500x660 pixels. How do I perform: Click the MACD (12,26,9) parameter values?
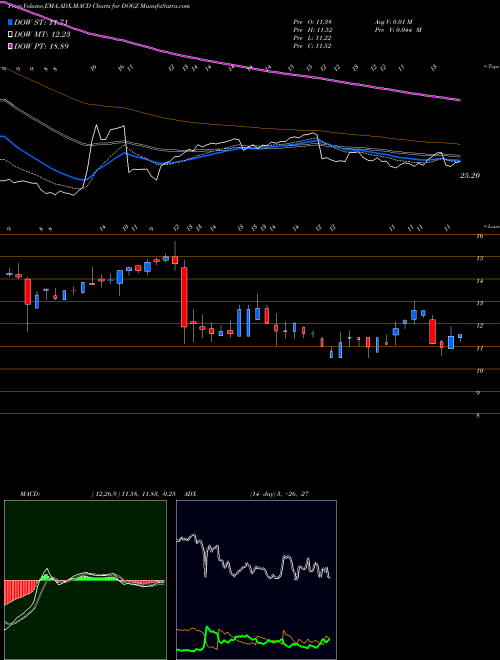click(133, 494)
